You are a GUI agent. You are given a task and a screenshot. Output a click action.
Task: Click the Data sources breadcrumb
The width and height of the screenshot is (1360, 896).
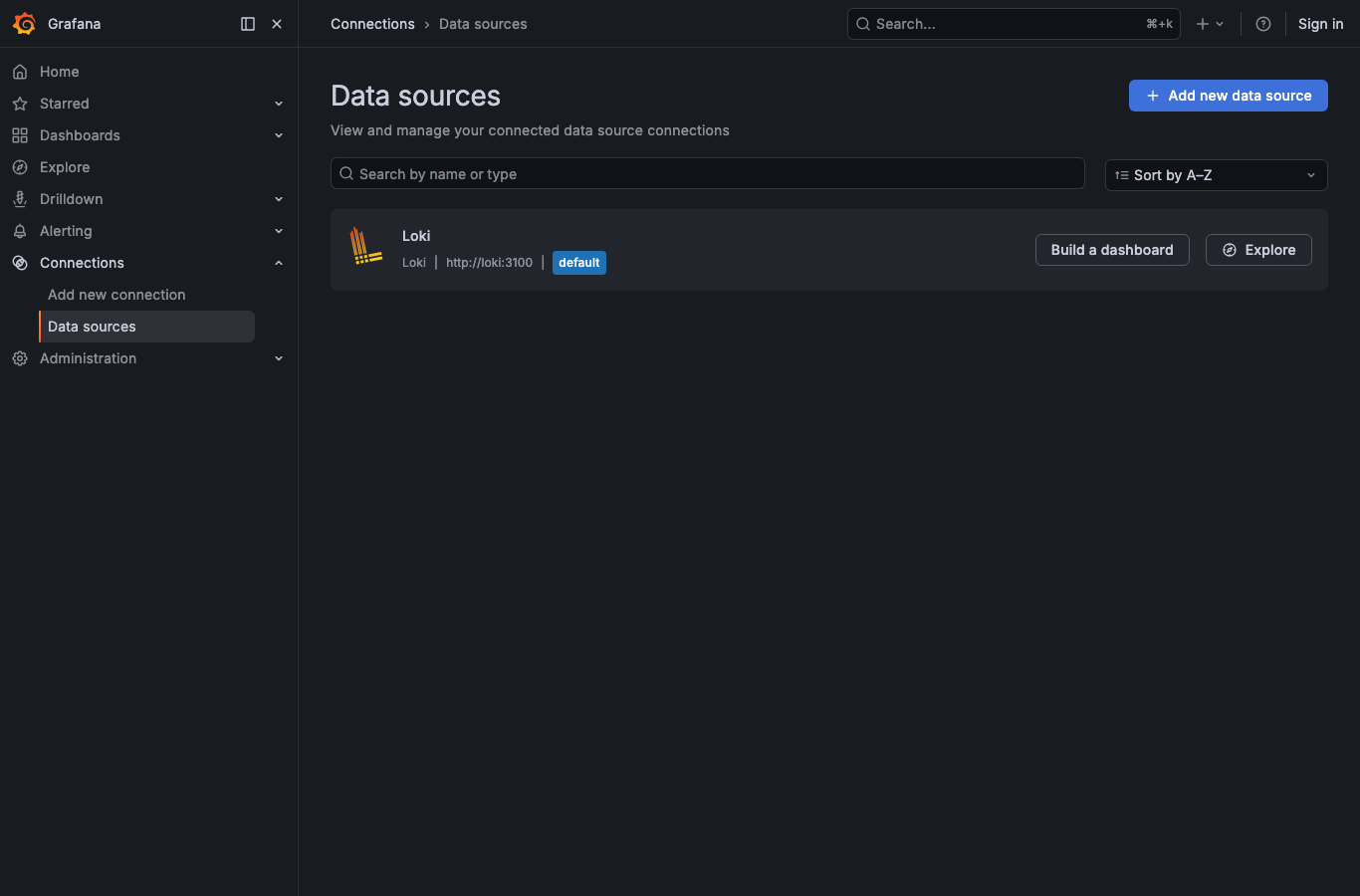pyautogui.click(x=483, y=24)
